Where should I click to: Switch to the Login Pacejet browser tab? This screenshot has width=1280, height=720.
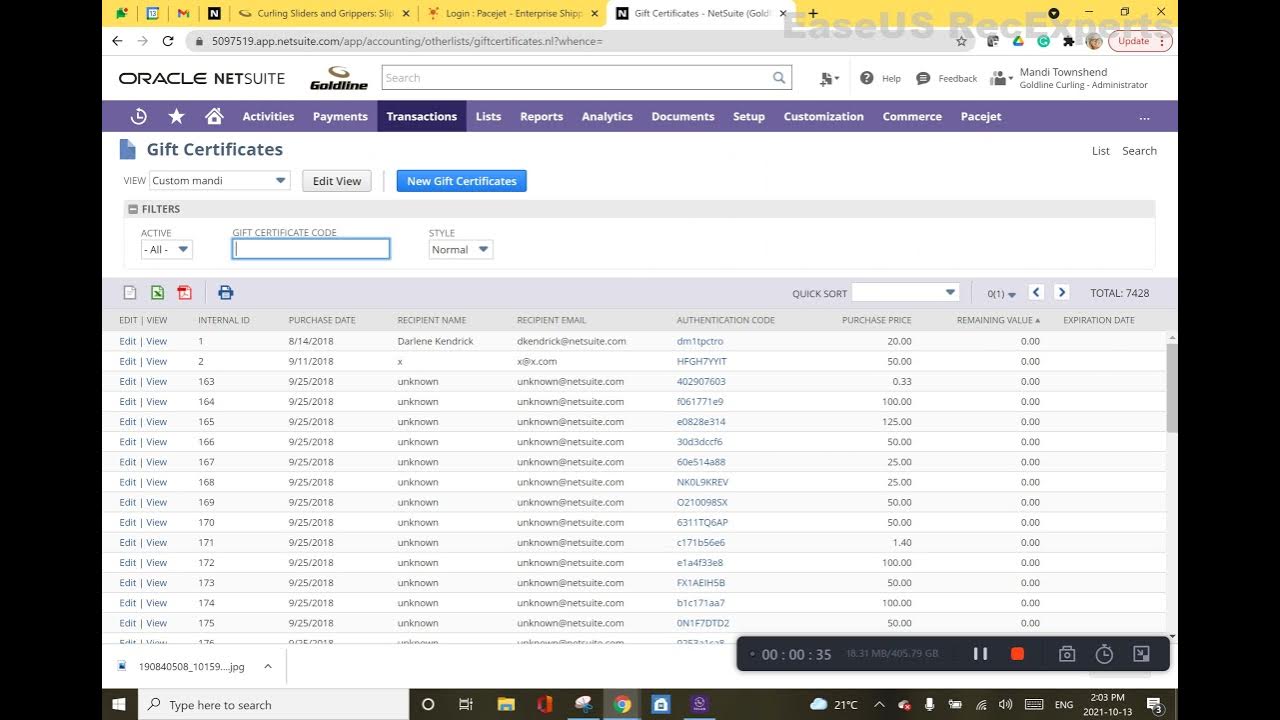click(512, 13)
